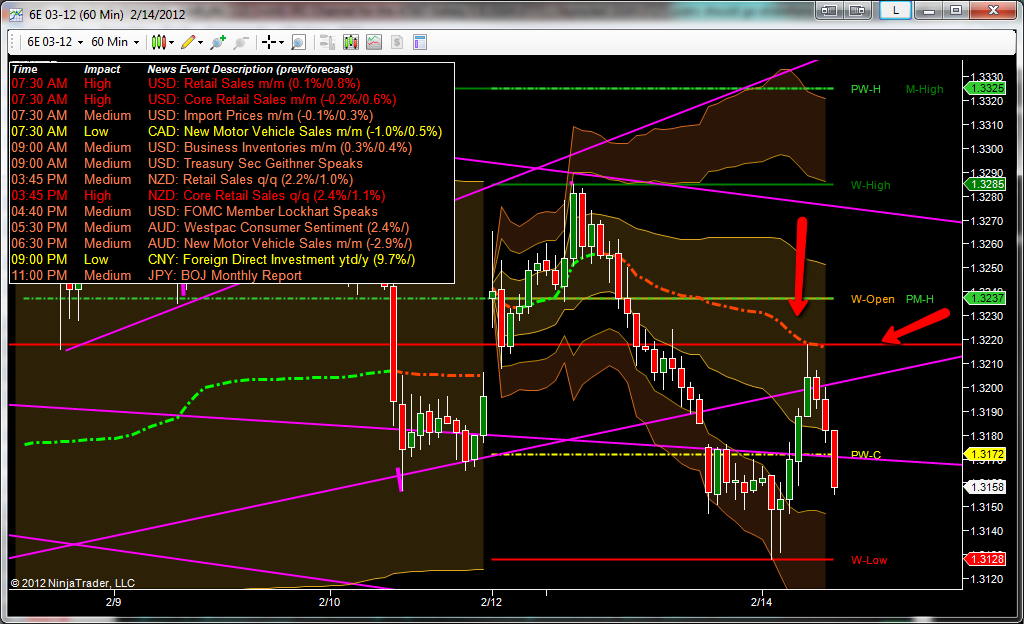Viewport: 1024px width, 624px height.
Task: Click the 1.3325 M-High price marker
Action: [986, 88]
